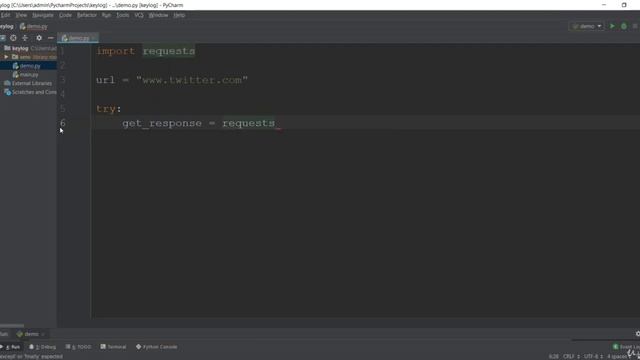Viewport: 640px width, 360px height.
Task: Open the VCS menu
Action: coord(139,15)
